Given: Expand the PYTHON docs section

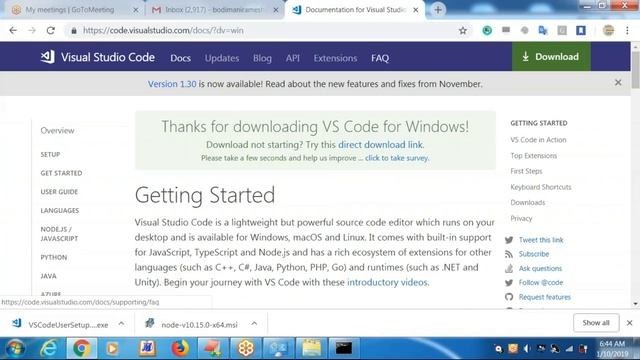Looking at the screenshot, I should (53, 258).
